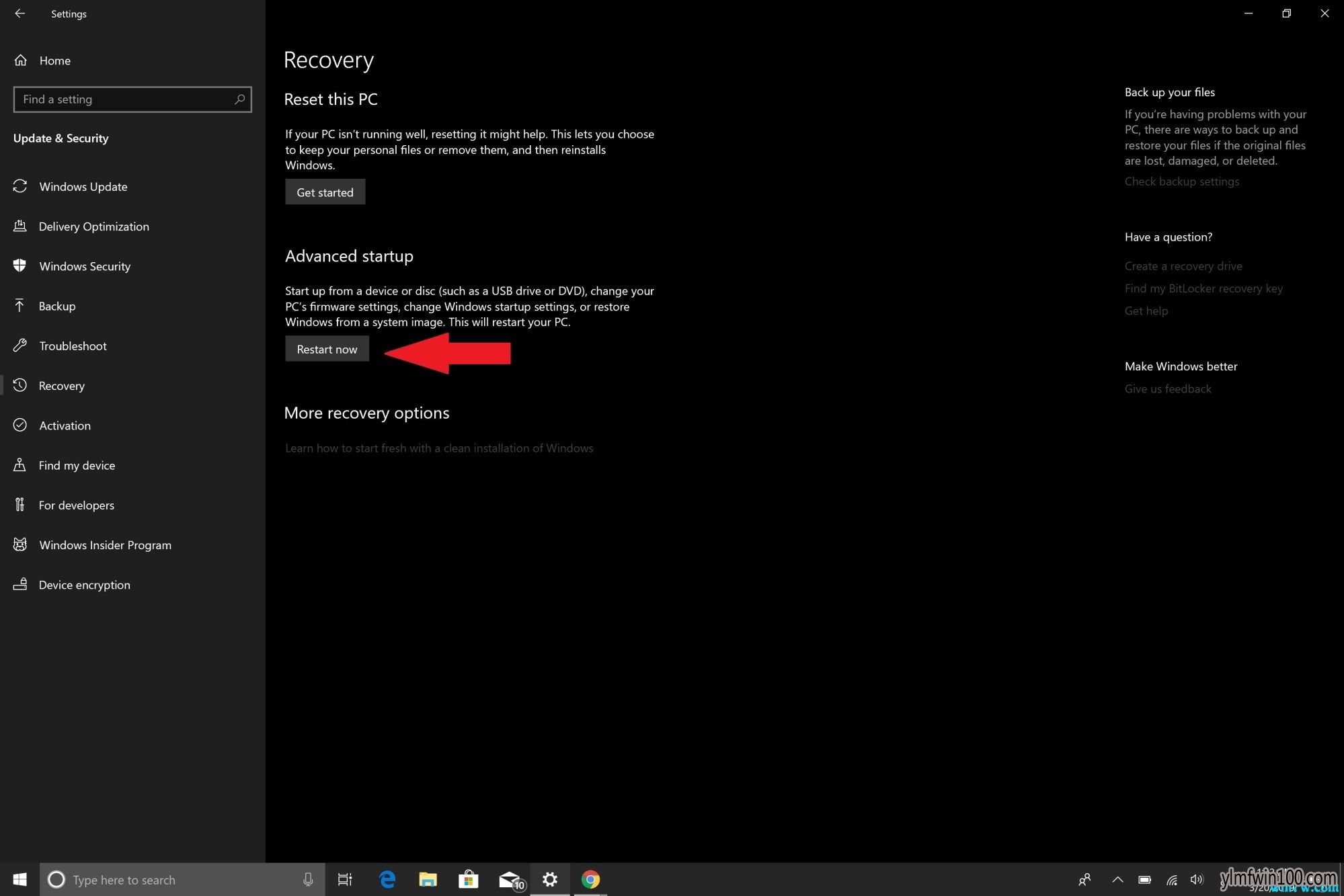Click the microphone icon in taskbar search

(308, 879)
